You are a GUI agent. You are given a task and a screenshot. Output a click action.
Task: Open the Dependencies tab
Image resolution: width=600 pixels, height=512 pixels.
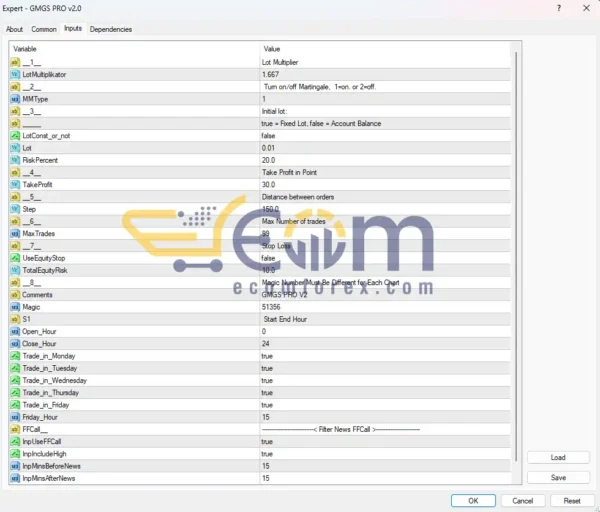[x=111, y=29]
